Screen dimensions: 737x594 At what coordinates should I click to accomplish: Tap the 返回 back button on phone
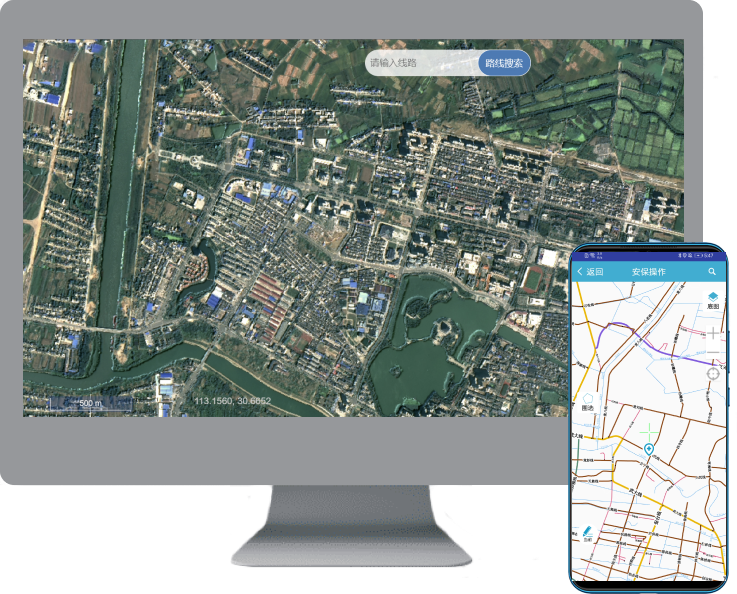coord(590,272)
